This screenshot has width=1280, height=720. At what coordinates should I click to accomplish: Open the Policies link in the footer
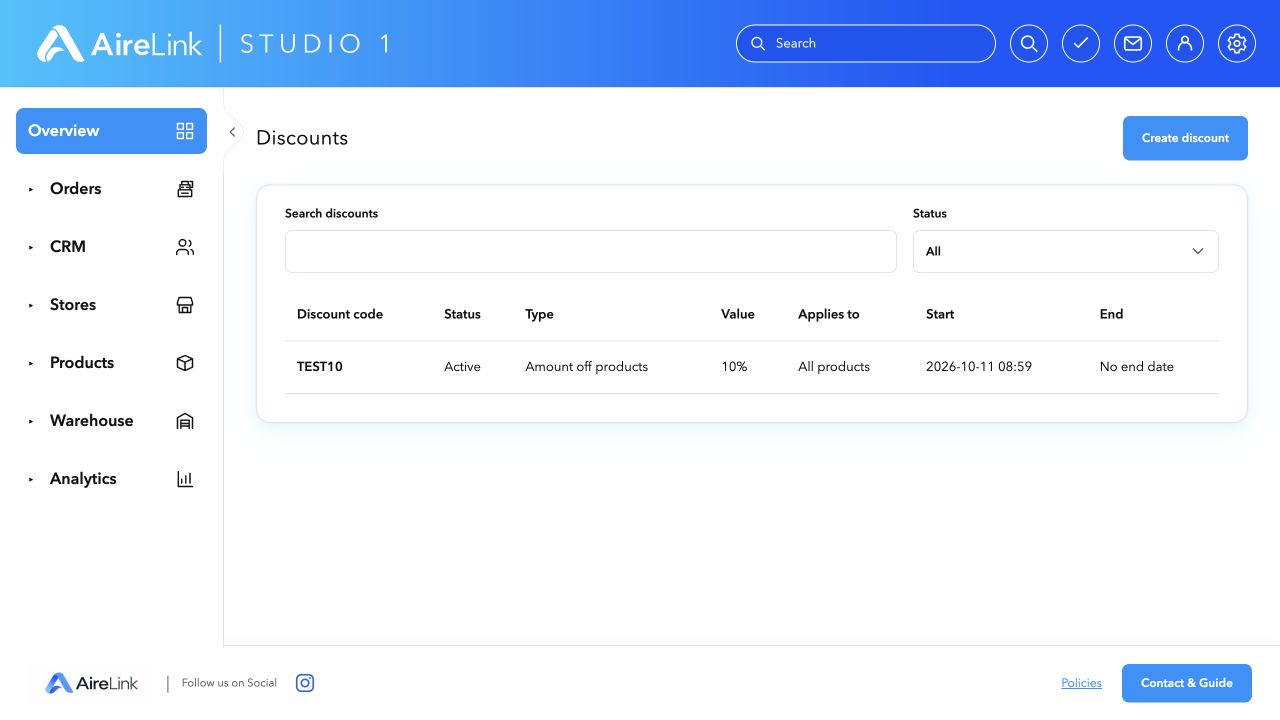(1081, 683)
